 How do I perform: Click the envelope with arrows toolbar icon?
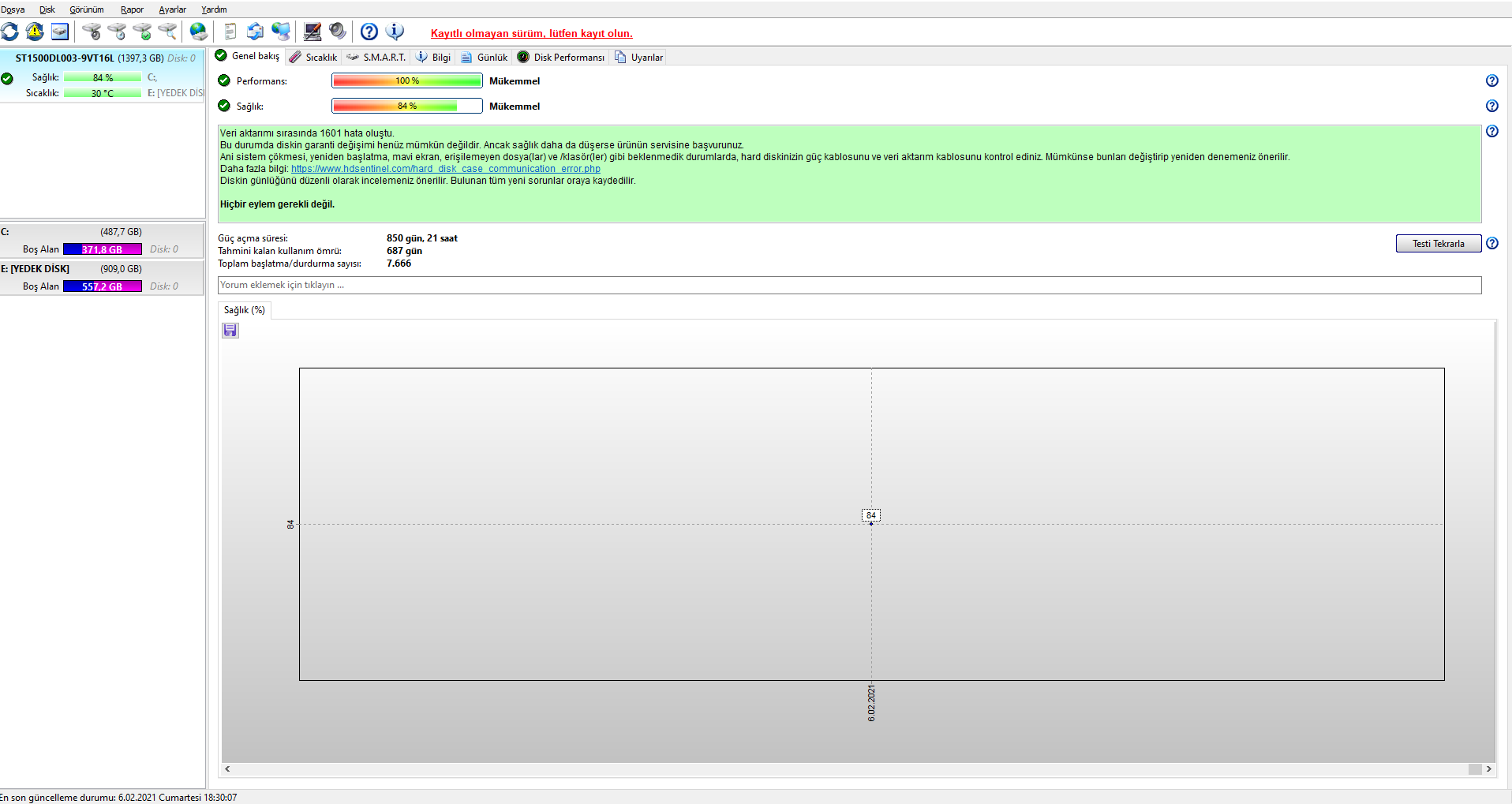(255, 32)
